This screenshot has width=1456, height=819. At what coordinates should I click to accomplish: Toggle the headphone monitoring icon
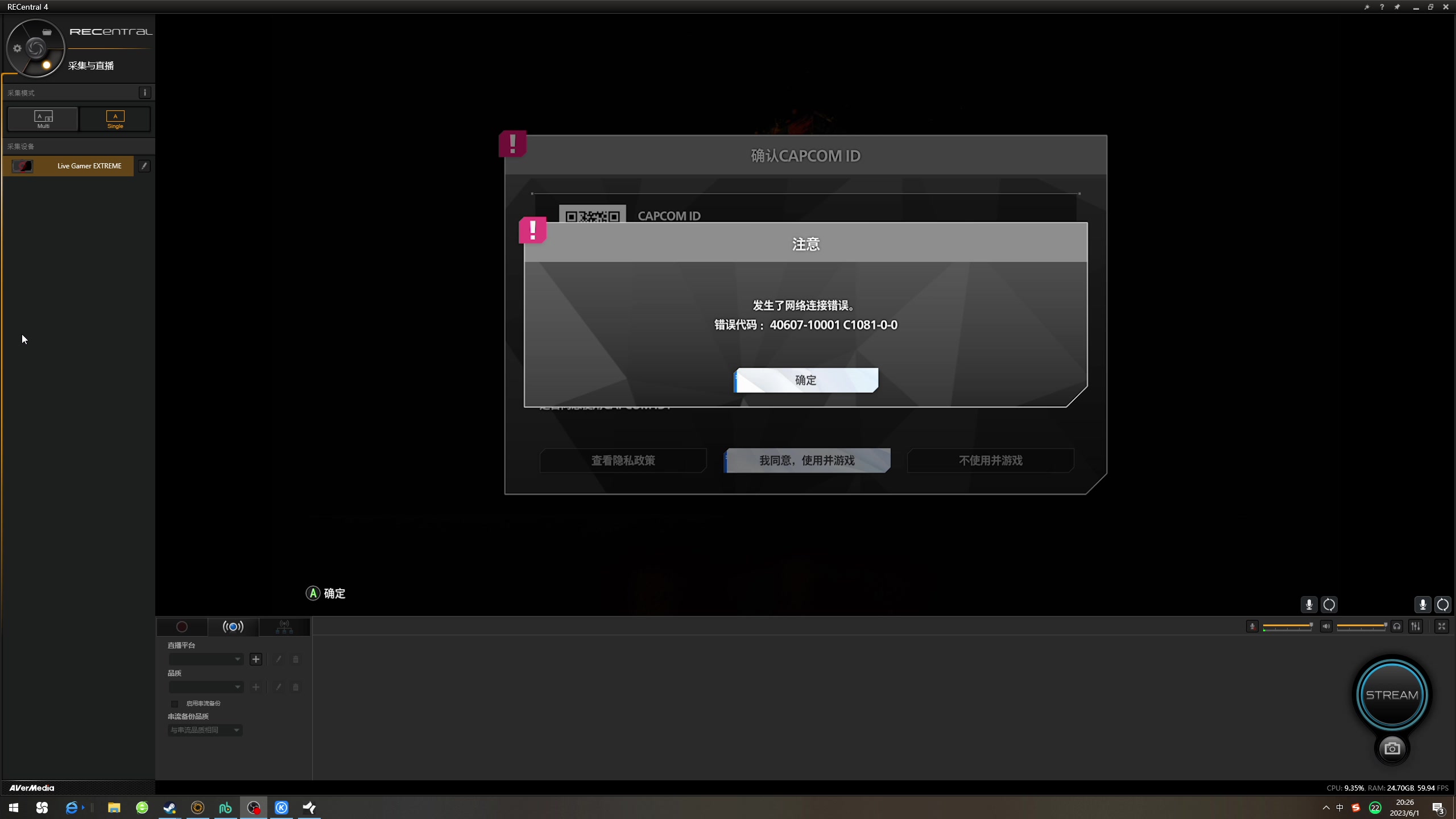coord(1397,626)
